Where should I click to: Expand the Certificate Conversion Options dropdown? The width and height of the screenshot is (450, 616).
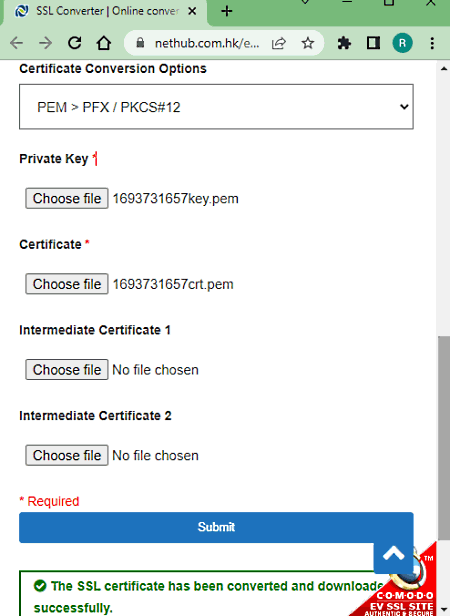pos(216,106)
